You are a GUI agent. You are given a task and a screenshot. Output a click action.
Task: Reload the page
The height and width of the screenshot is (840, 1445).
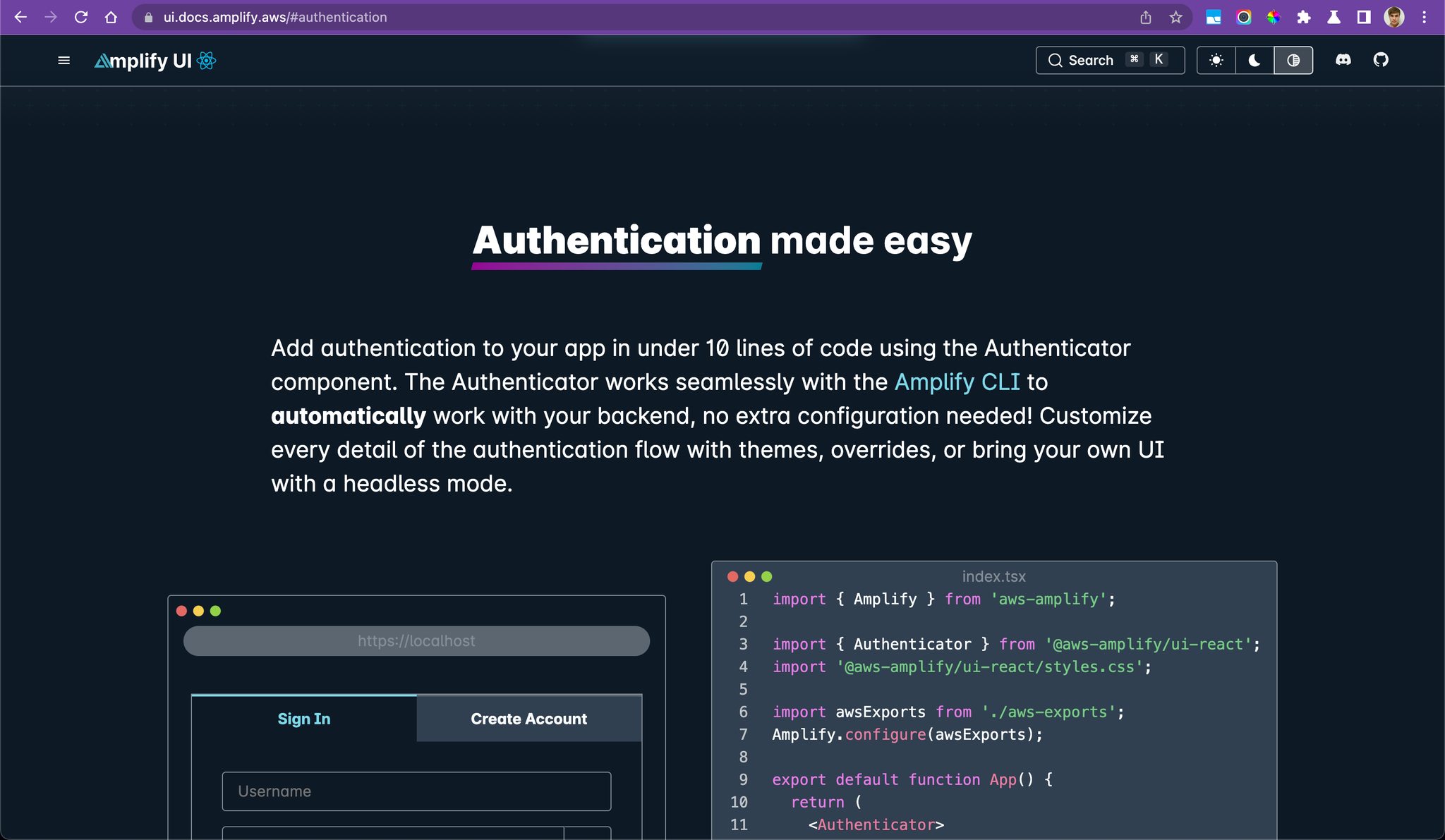(81, 17)
